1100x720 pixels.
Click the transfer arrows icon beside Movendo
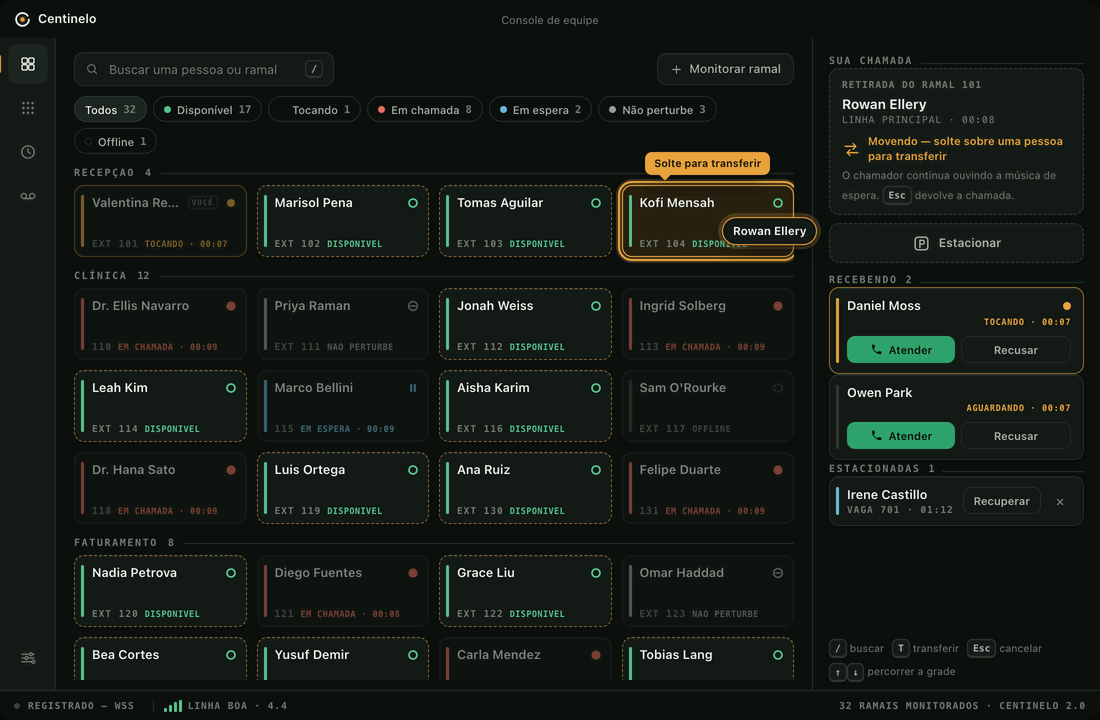point(851,149)
